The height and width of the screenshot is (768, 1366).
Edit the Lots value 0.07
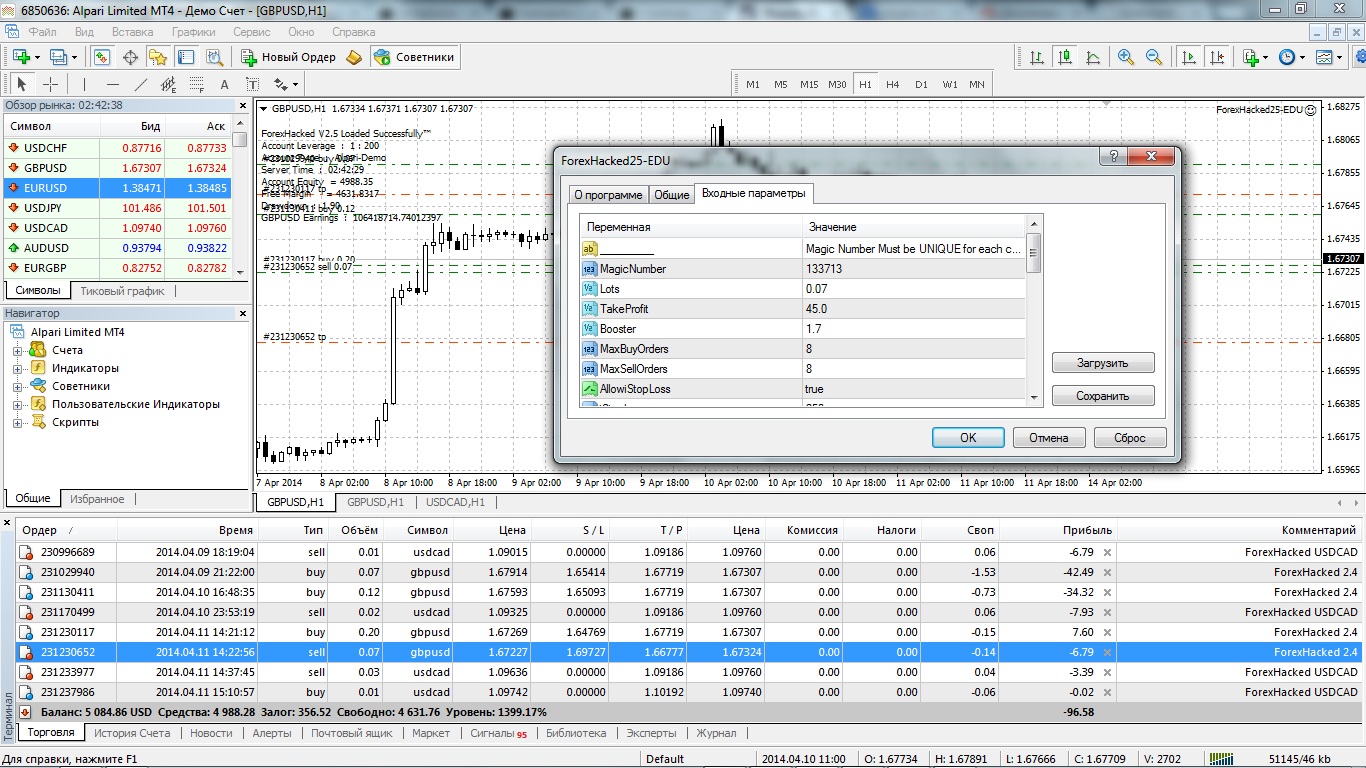click(914, 289)
